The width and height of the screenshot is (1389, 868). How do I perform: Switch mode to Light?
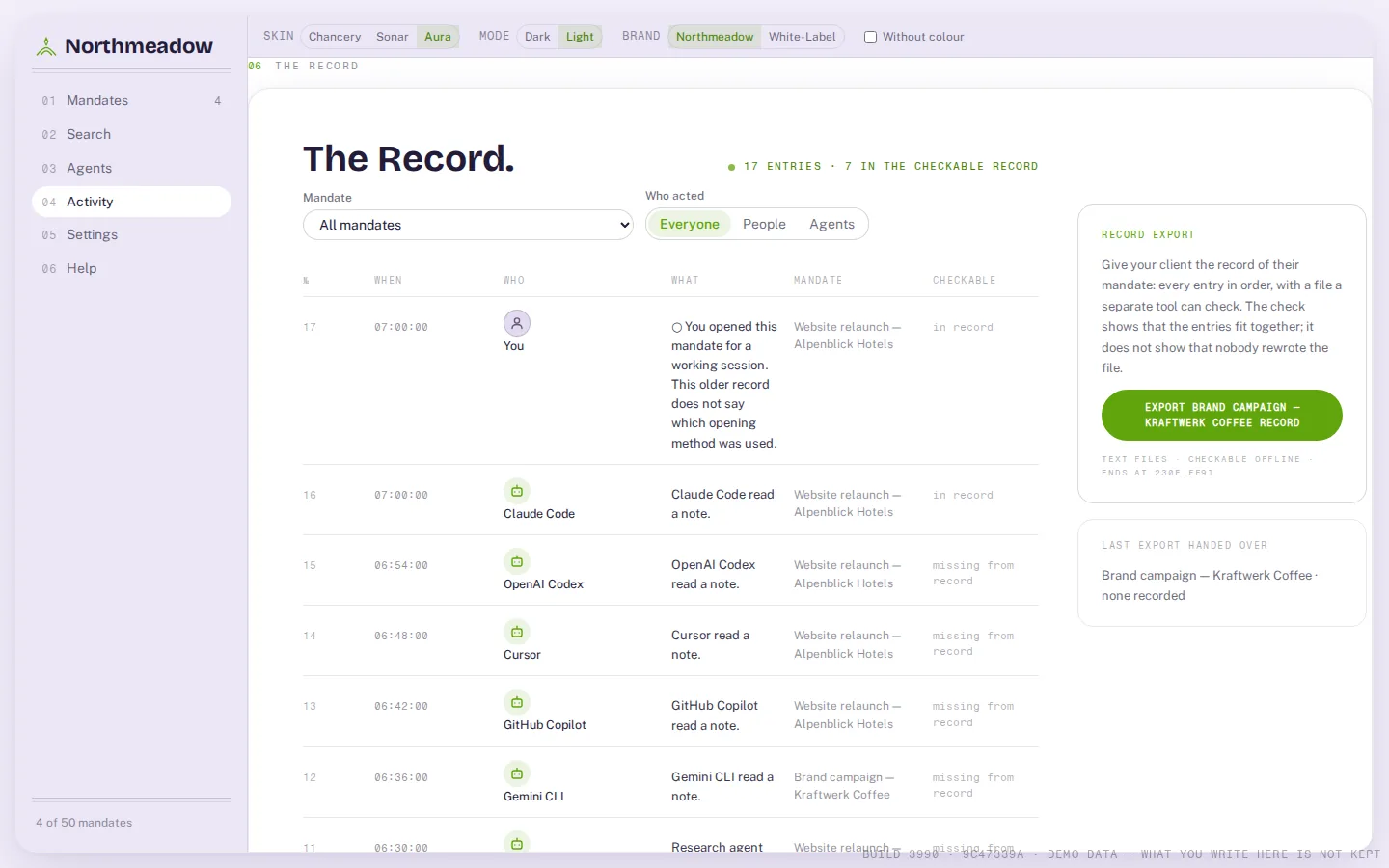[580, 37]
